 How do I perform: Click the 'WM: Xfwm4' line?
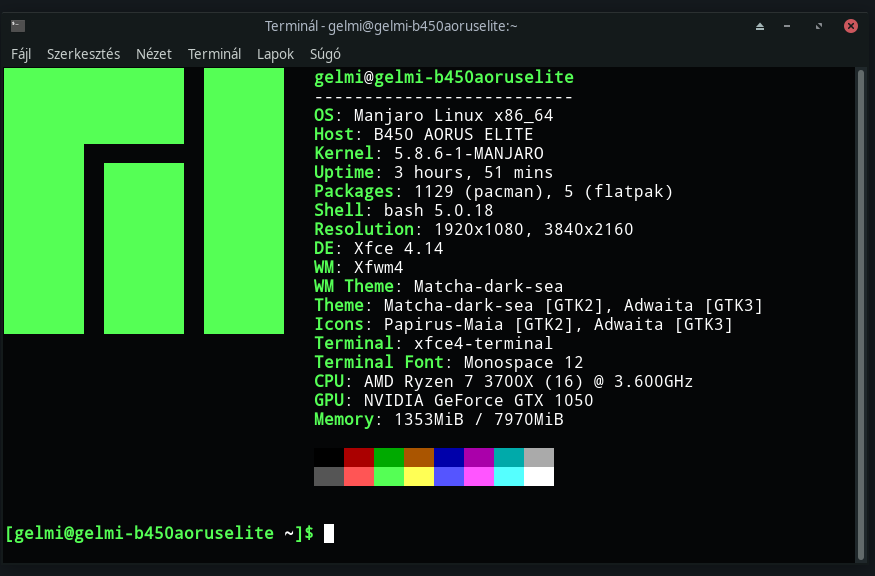tap(358, 267)
